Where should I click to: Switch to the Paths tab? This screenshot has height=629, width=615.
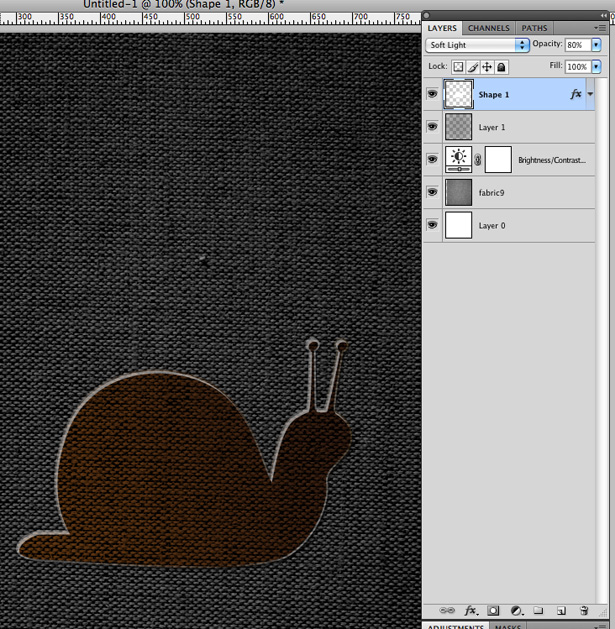pyautogui.click(x=534, y=28)
